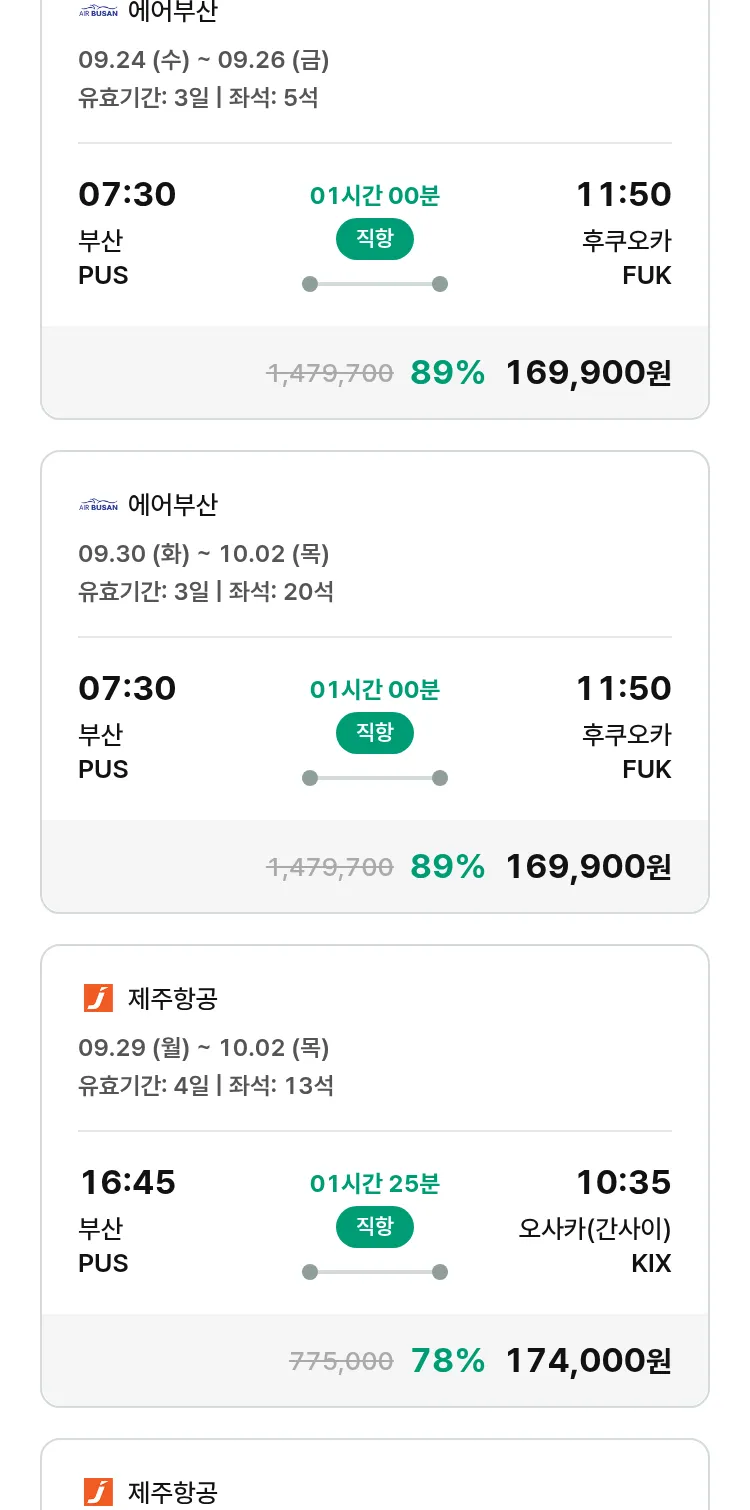Tap the 16:45 departure time from 부산
The height and width of the screenshot is (1510, 750).
128,1183
